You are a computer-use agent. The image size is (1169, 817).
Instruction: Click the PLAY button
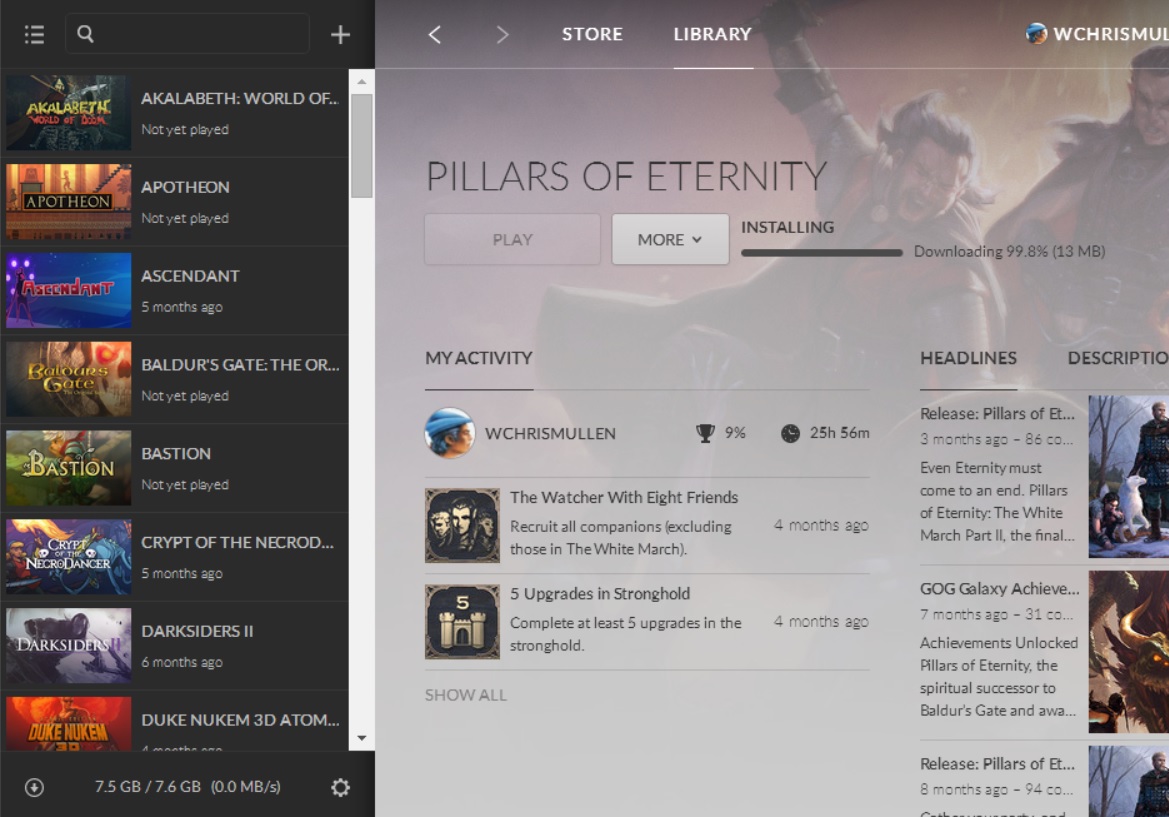(x=512, y=239)
